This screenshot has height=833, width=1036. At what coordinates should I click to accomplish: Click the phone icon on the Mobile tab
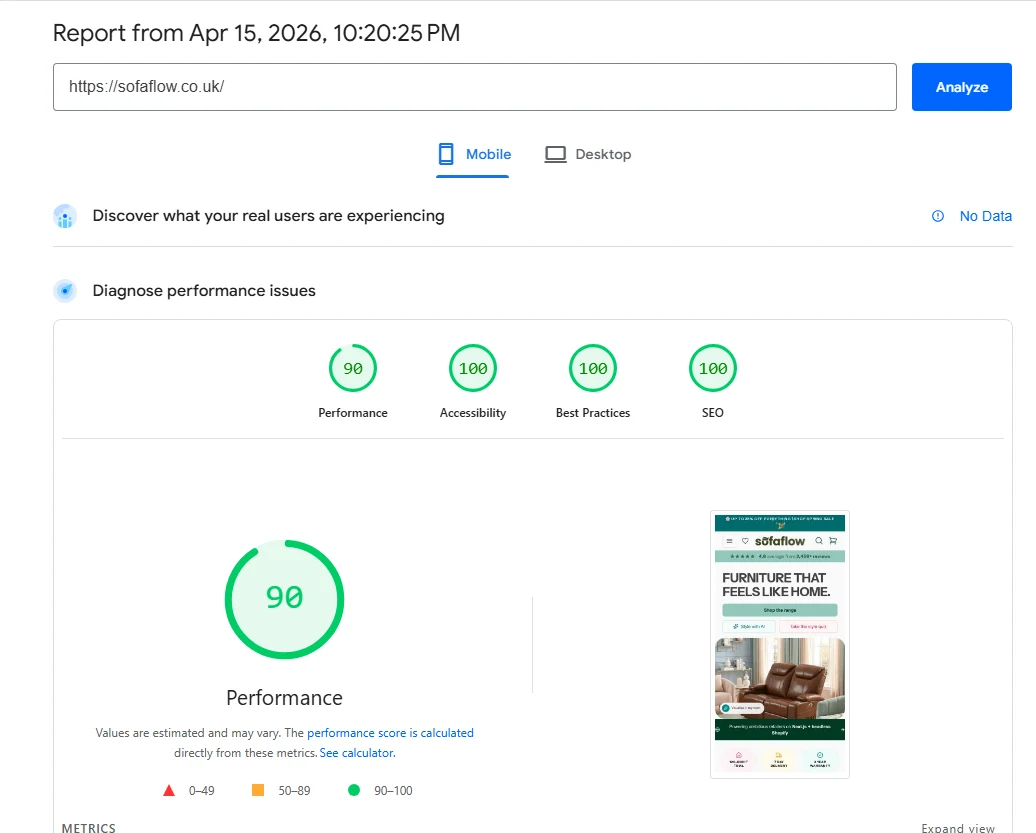444,153
